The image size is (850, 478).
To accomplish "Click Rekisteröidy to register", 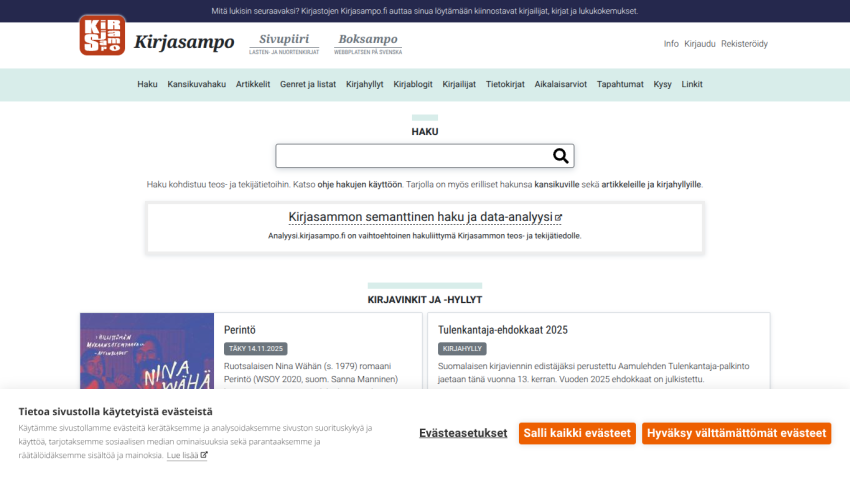I will tap(744, 44).
